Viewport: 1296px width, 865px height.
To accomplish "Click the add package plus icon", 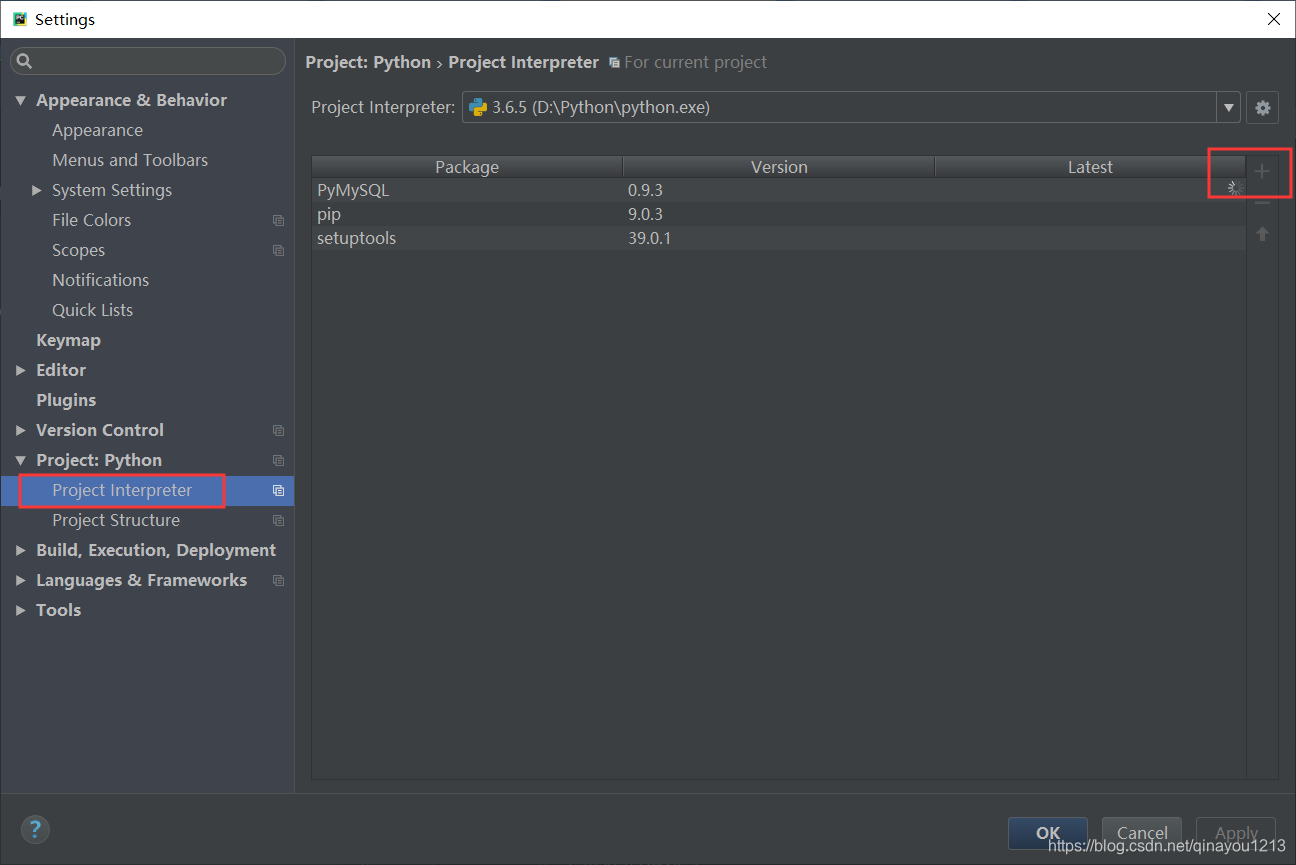I will point(1262,171).
